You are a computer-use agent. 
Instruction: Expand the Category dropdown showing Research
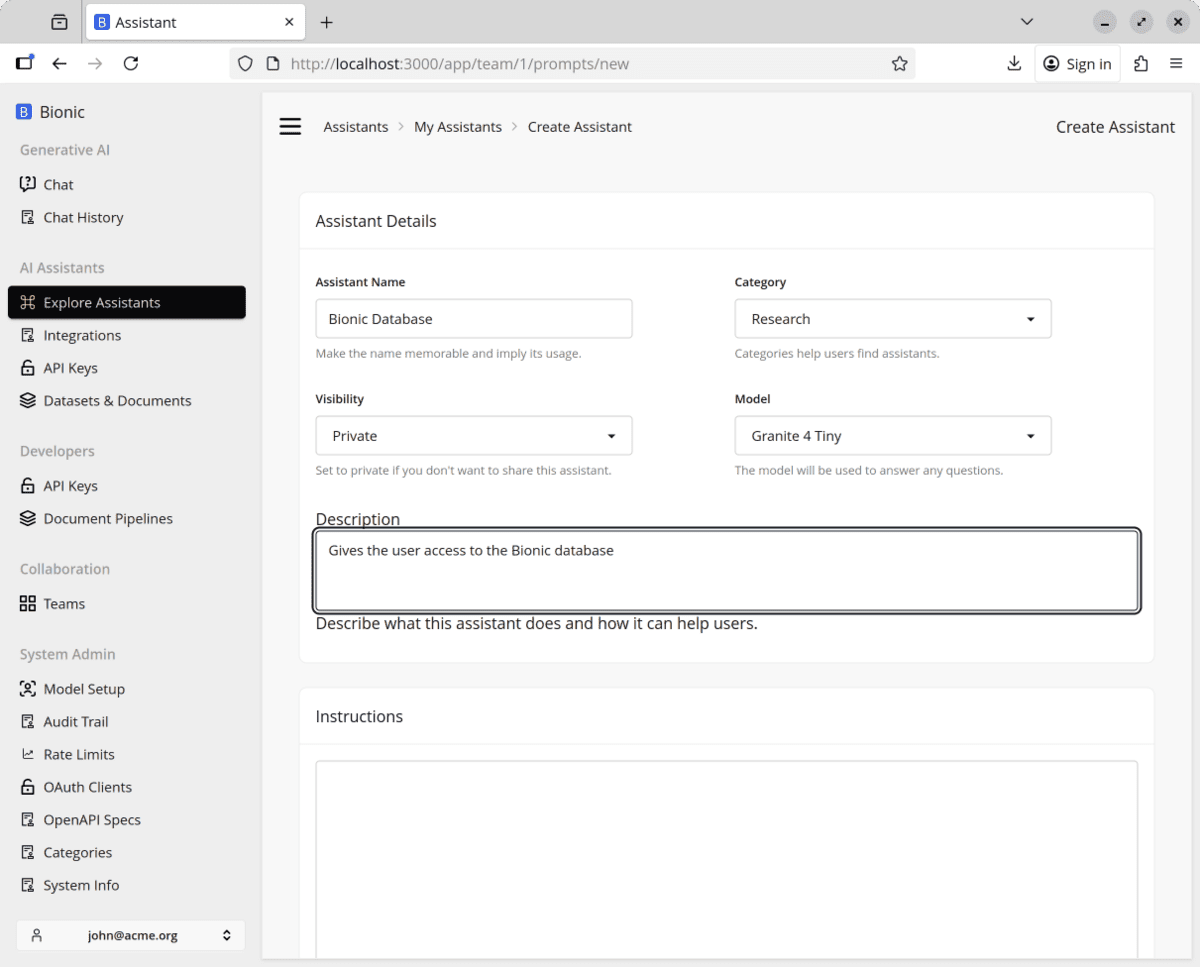(892, 319)
